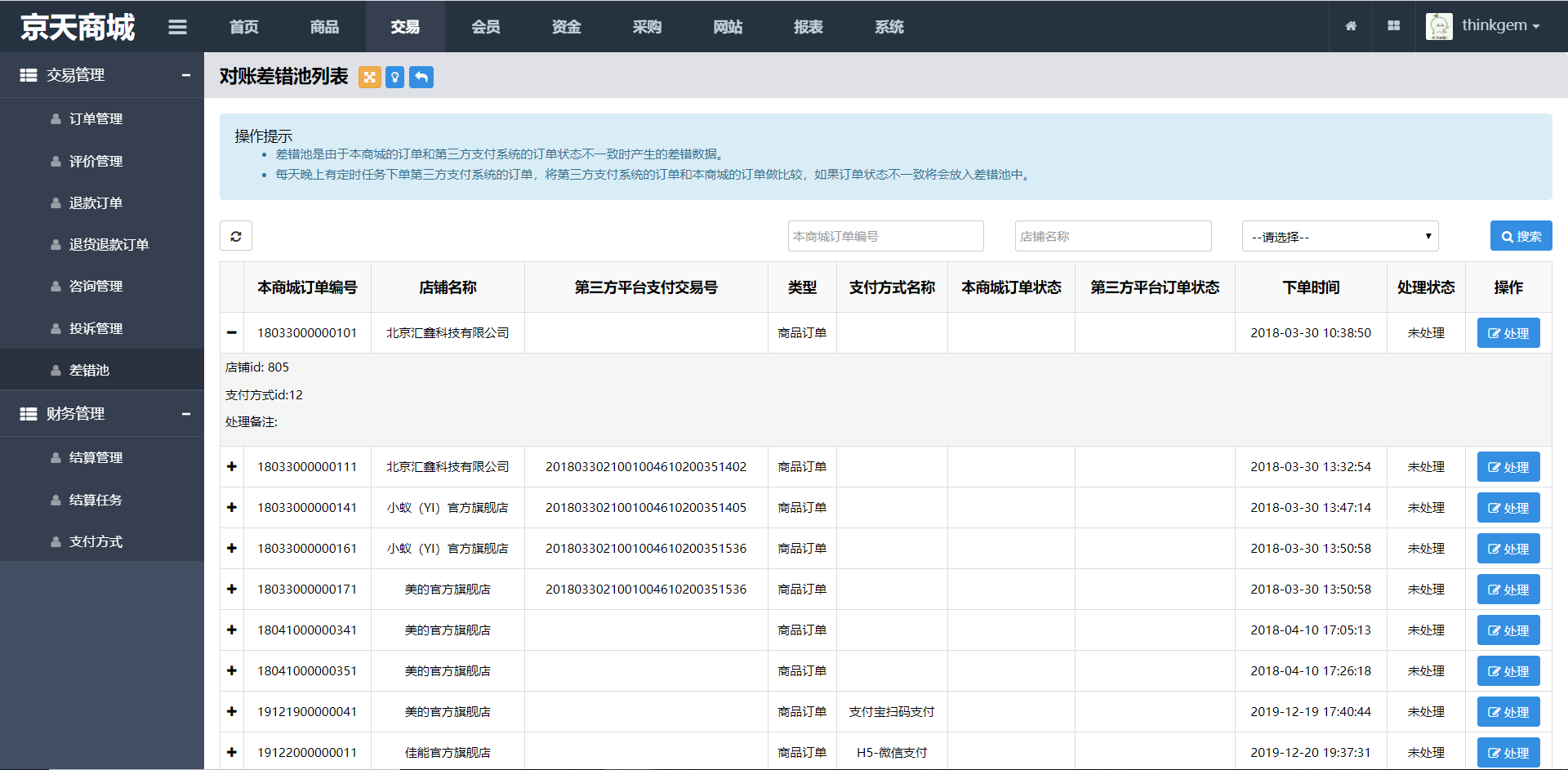Screen dimensions: 1568x770
Task: Open 资金 top navigation tab
Action: (567, 27)
